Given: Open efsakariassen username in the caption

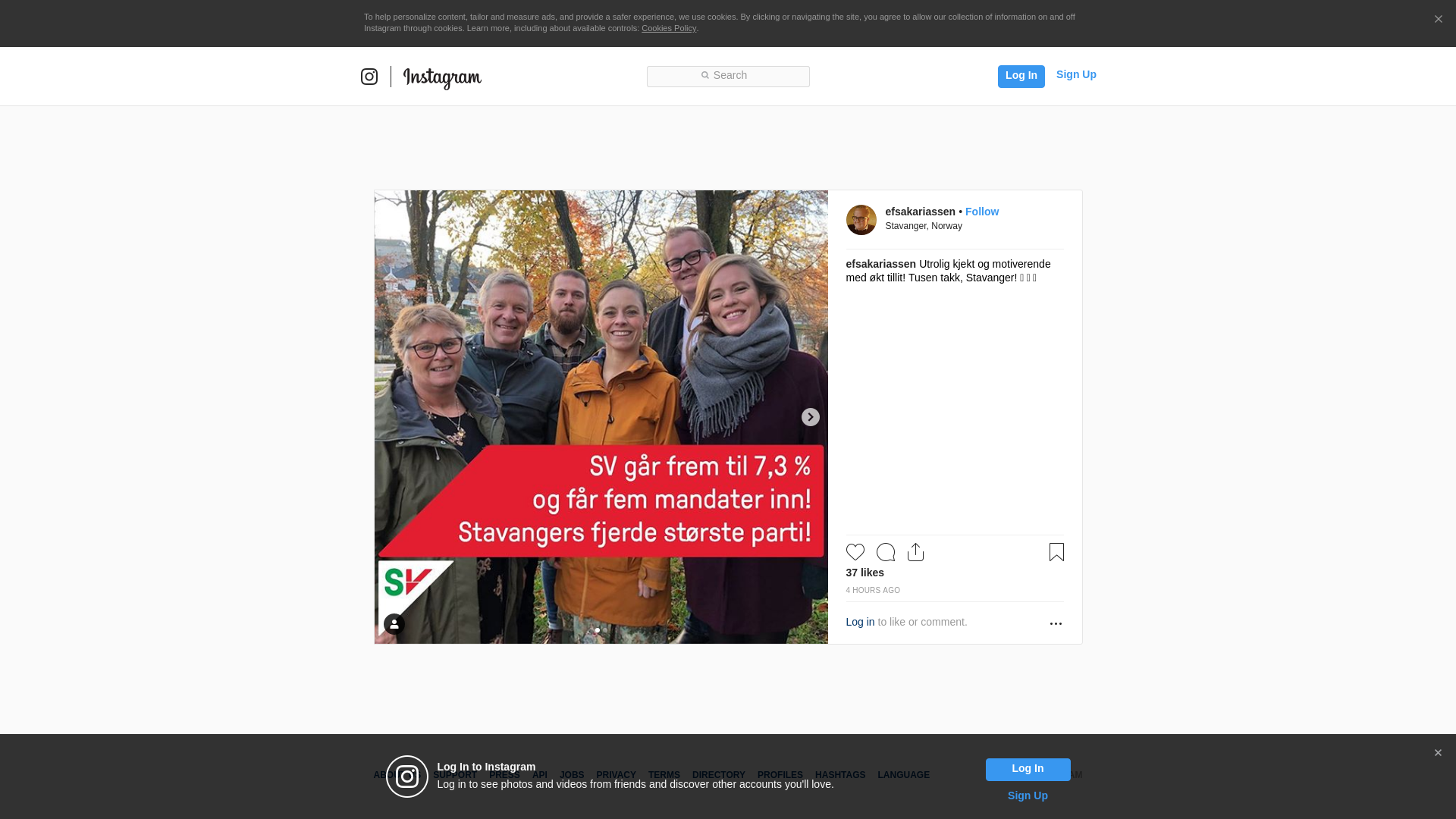Looking at the screenshot, I should coord(881,264).
